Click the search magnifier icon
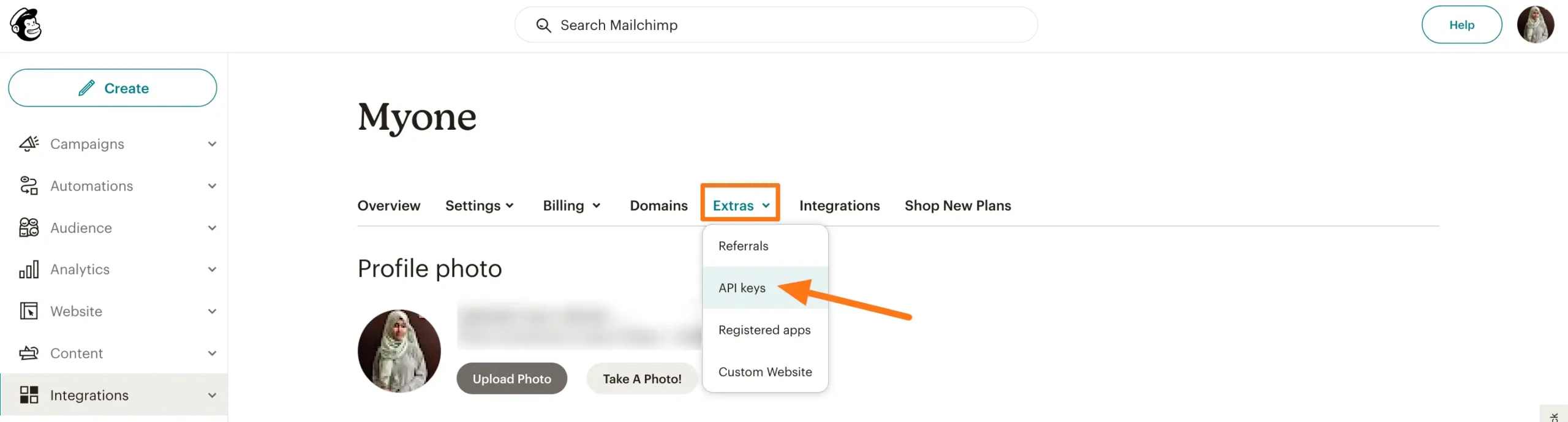1568x422 pixels. [543, 25]
